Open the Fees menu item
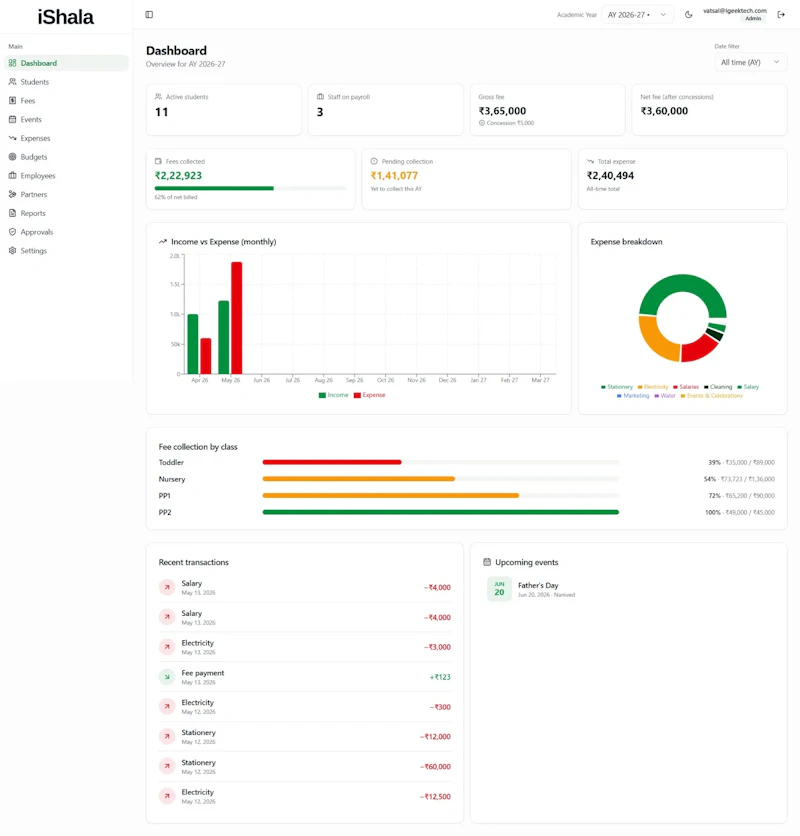 point(66,100)
